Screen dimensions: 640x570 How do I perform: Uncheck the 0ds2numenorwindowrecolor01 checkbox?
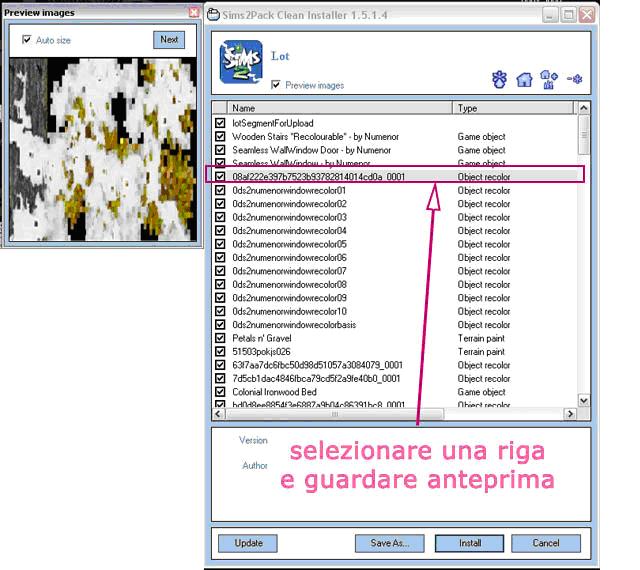(x=220, y=190)
